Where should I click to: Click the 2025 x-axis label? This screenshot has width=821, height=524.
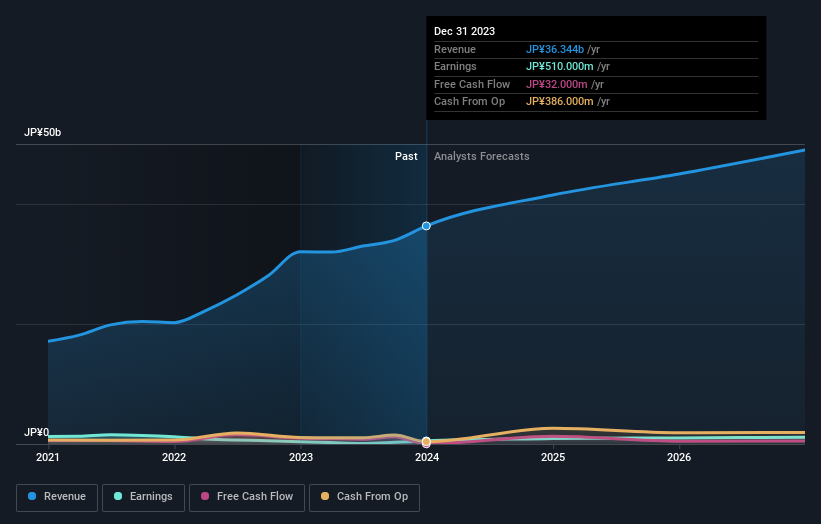tap(553, 458)
